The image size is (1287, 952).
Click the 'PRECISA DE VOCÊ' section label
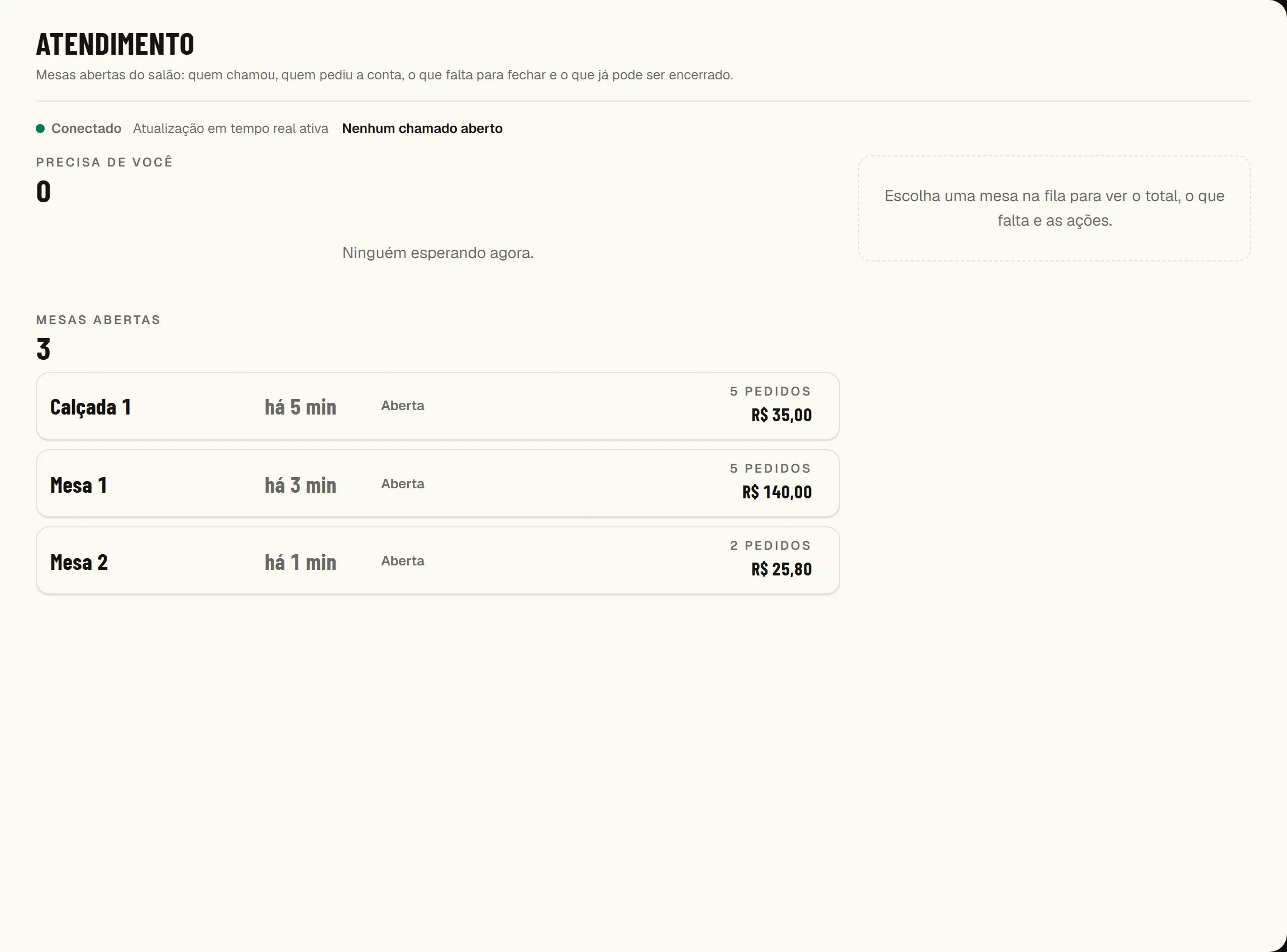pos(104,162)
